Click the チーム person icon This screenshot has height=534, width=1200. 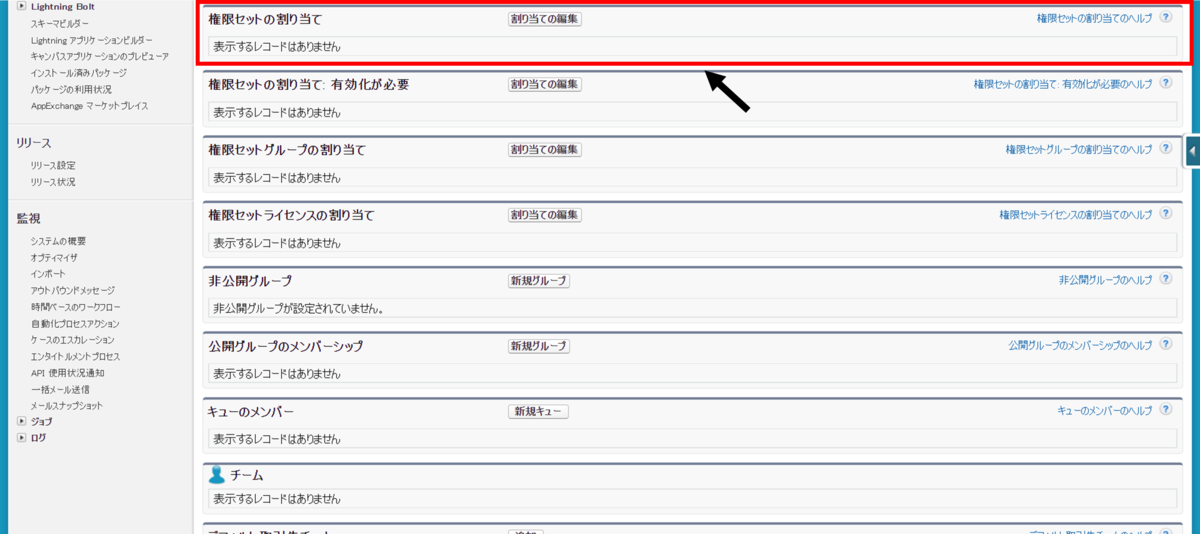point(217,475)
